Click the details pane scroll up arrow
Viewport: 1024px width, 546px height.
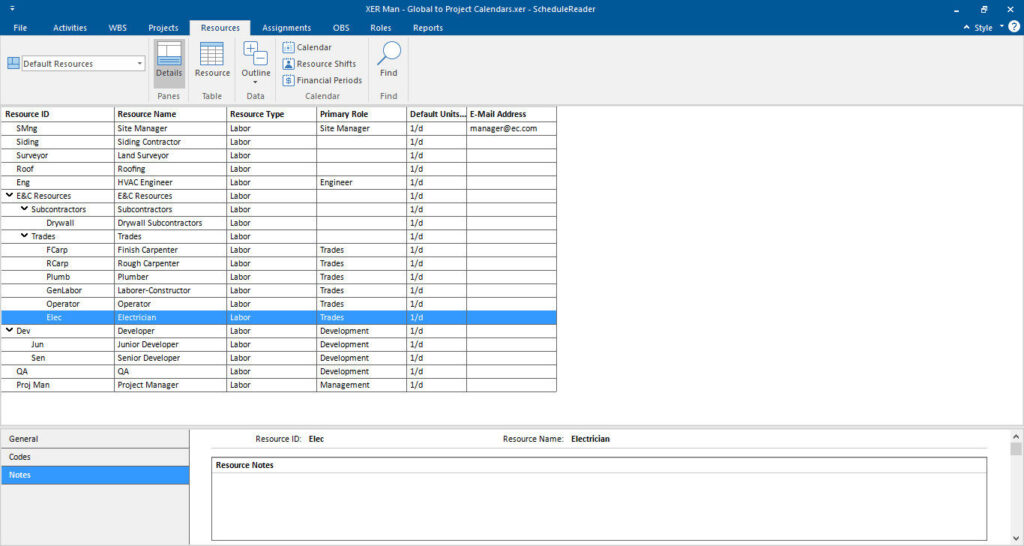tap(1016, 436)
